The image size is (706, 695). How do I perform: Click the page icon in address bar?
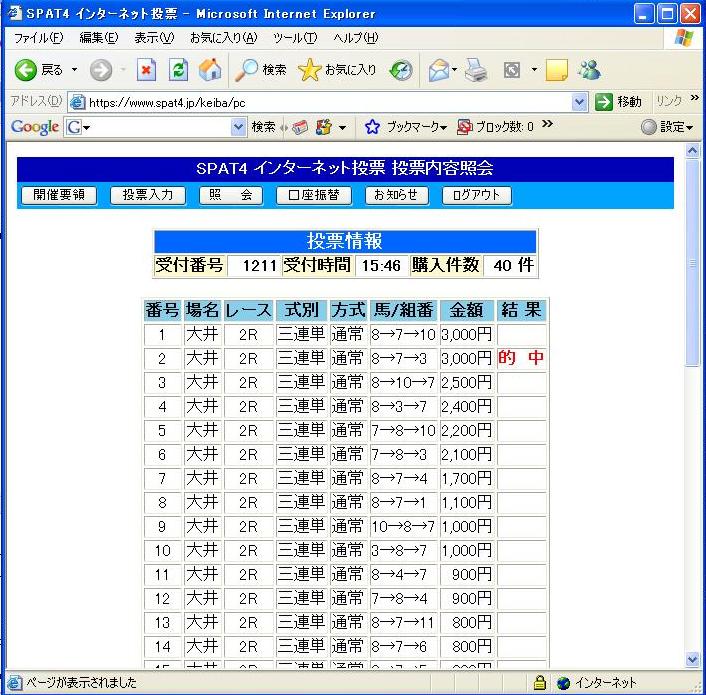pyautogui.click(x=77, y=103)
